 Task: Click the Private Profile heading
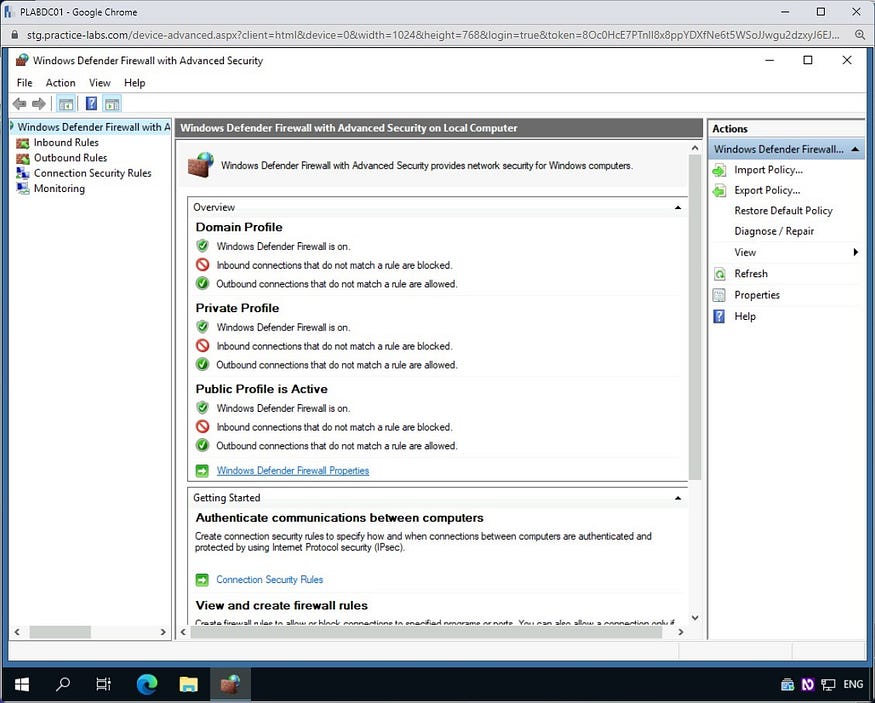pyautogui.click(x=237, y=308)
